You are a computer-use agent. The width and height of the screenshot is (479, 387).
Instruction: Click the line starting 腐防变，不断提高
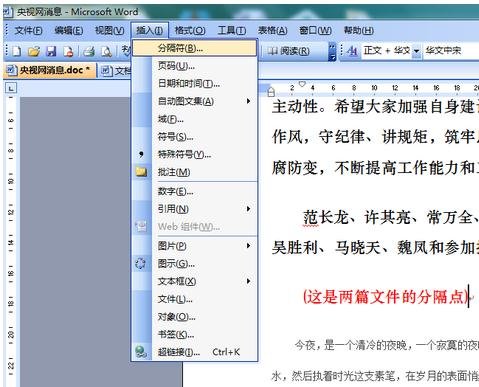pyautogui.click(x=375, y=167)
